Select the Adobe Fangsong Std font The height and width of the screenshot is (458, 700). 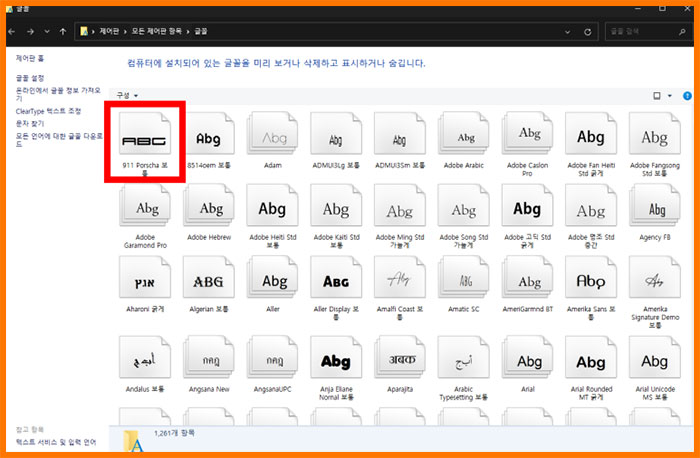click(x=655, y=134)
